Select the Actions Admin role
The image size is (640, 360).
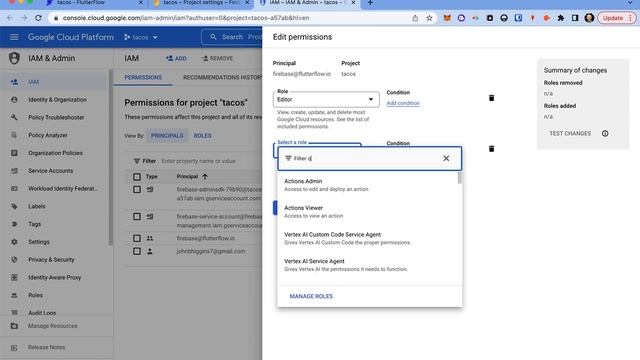[368, 185]
